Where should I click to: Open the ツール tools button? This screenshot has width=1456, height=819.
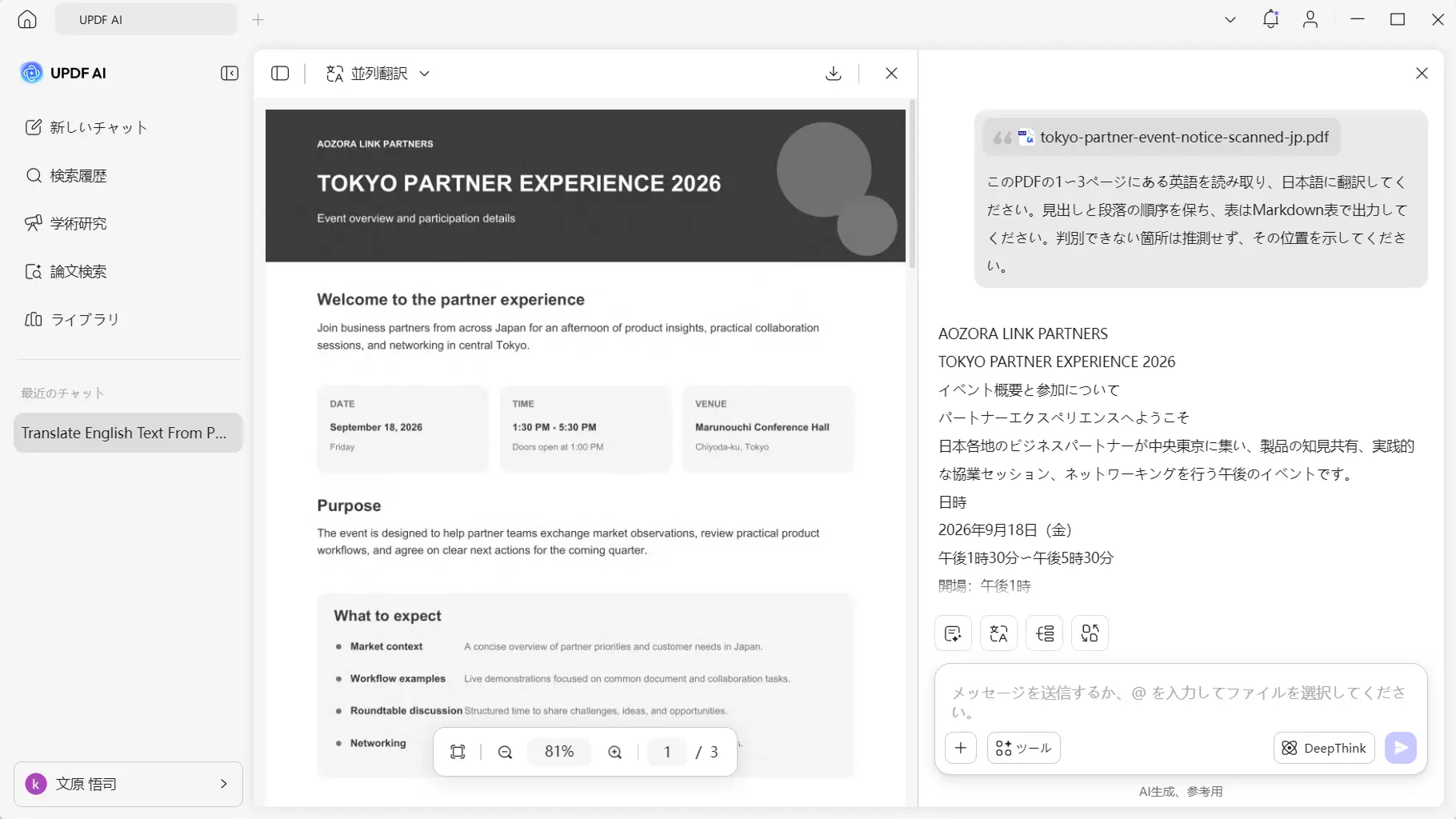(x=1024, y=748)
